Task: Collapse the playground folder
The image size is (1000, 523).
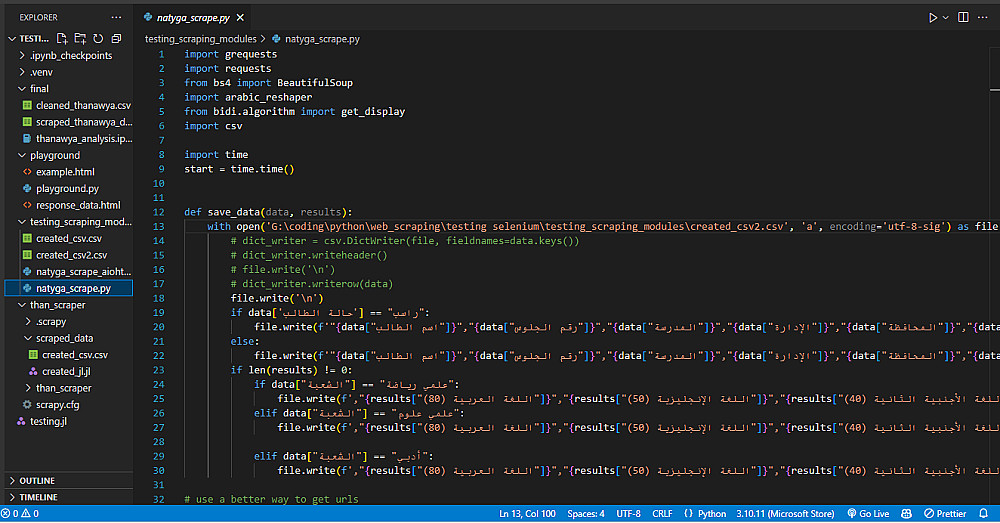Action: tap(55, 155)
